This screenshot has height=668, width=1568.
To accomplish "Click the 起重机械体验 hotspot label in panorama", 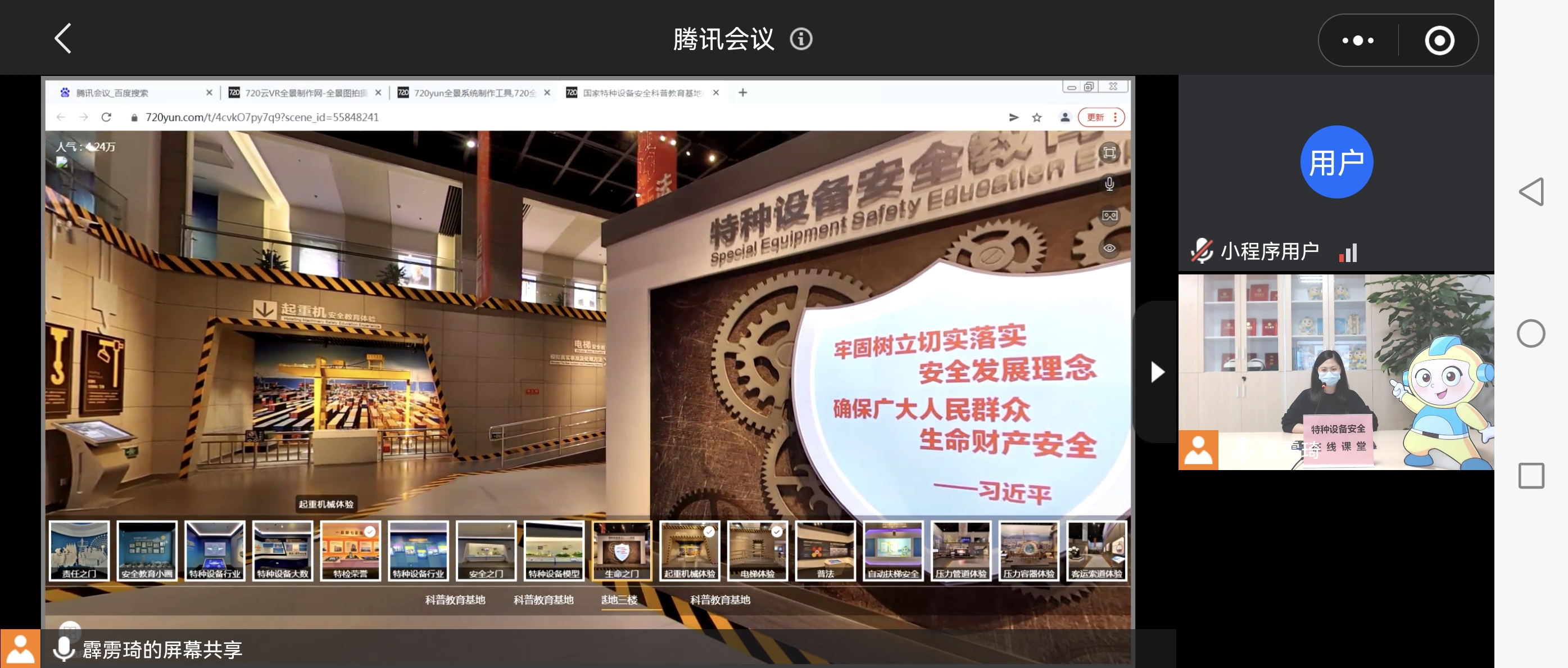I will (x=325, y=504).
